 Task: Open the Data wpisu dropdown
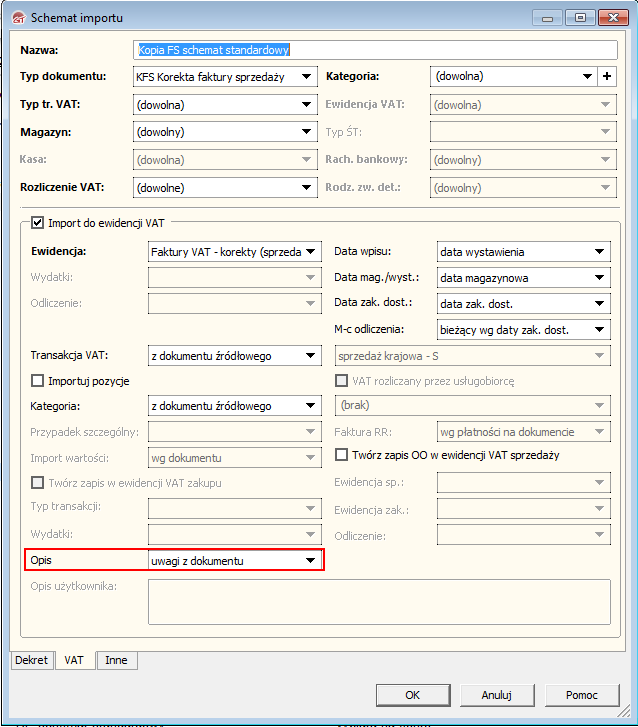tap(599, 252)
